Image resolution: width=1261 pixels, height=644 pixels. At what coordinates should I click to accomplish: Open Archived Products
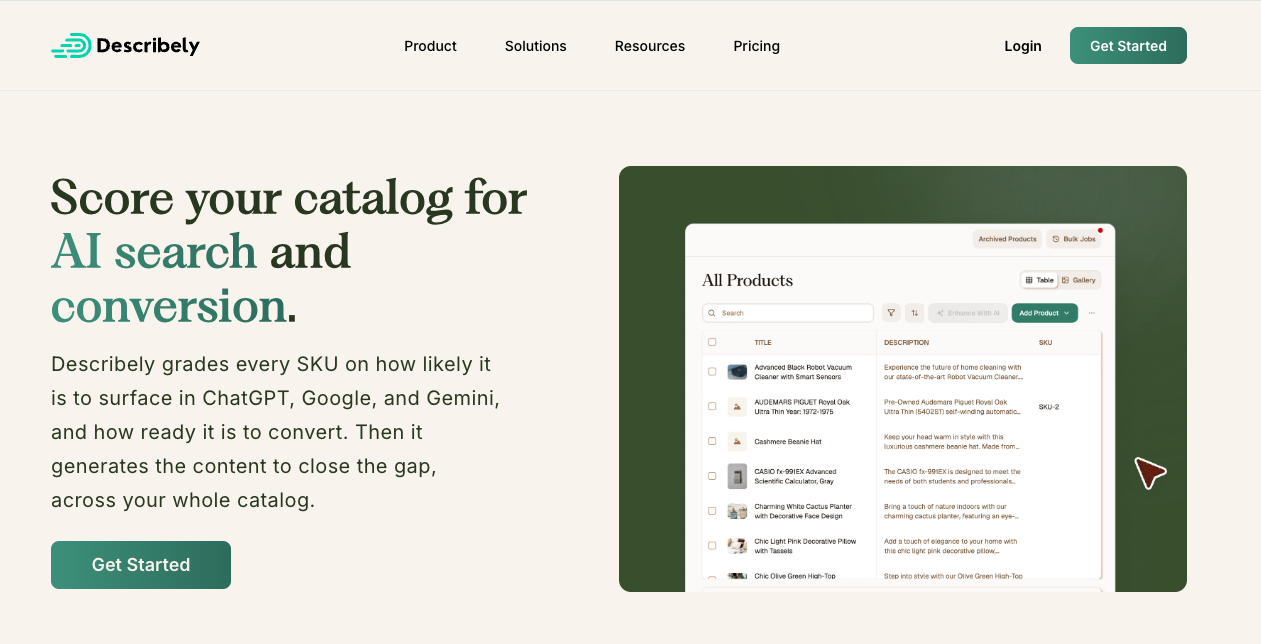1007,239
